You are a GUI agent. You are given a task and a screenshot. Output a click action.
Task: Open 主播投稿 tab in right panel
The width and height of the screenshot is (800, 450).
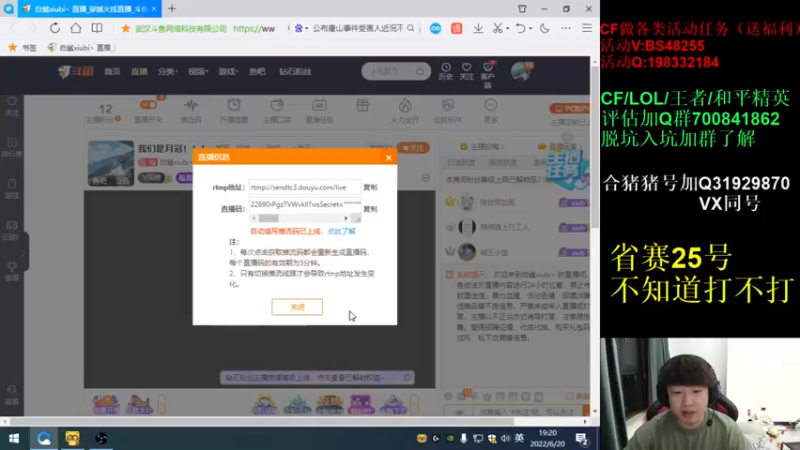point(482,147)
